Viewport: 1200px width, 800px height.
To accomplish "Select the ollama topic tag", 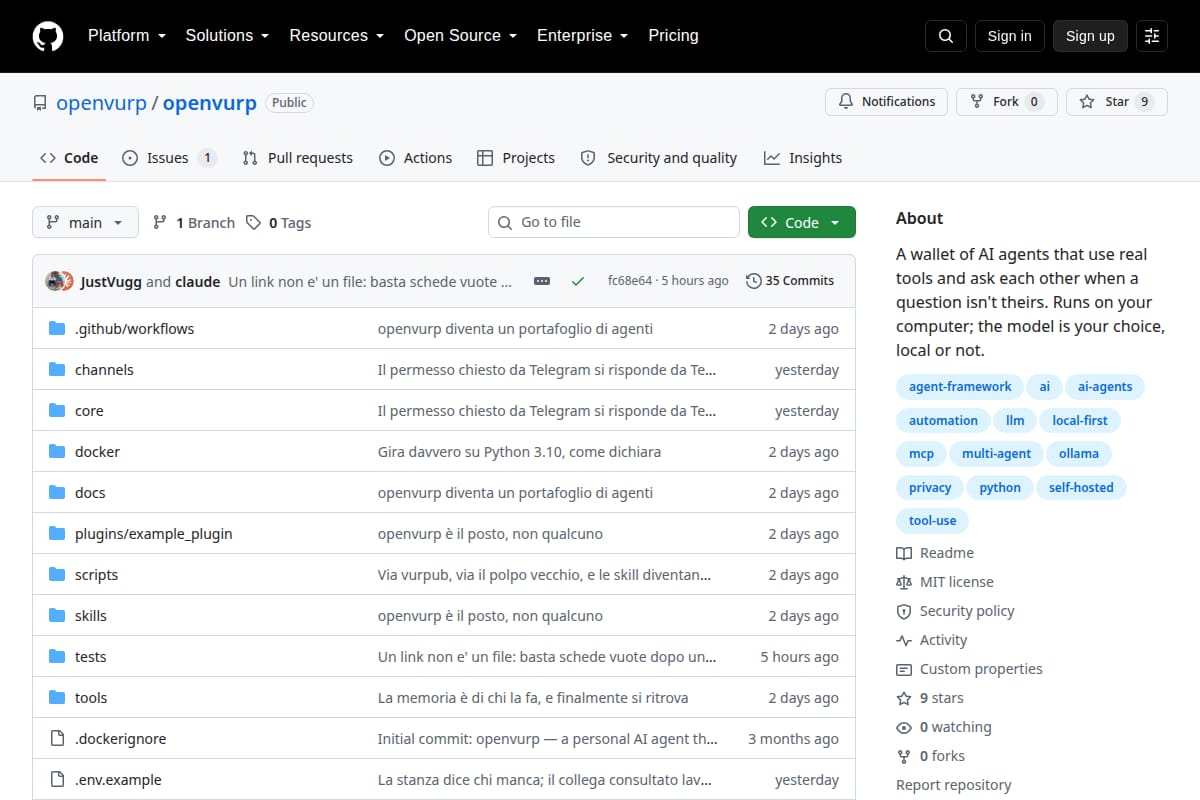I will (x=1079, y=454).
